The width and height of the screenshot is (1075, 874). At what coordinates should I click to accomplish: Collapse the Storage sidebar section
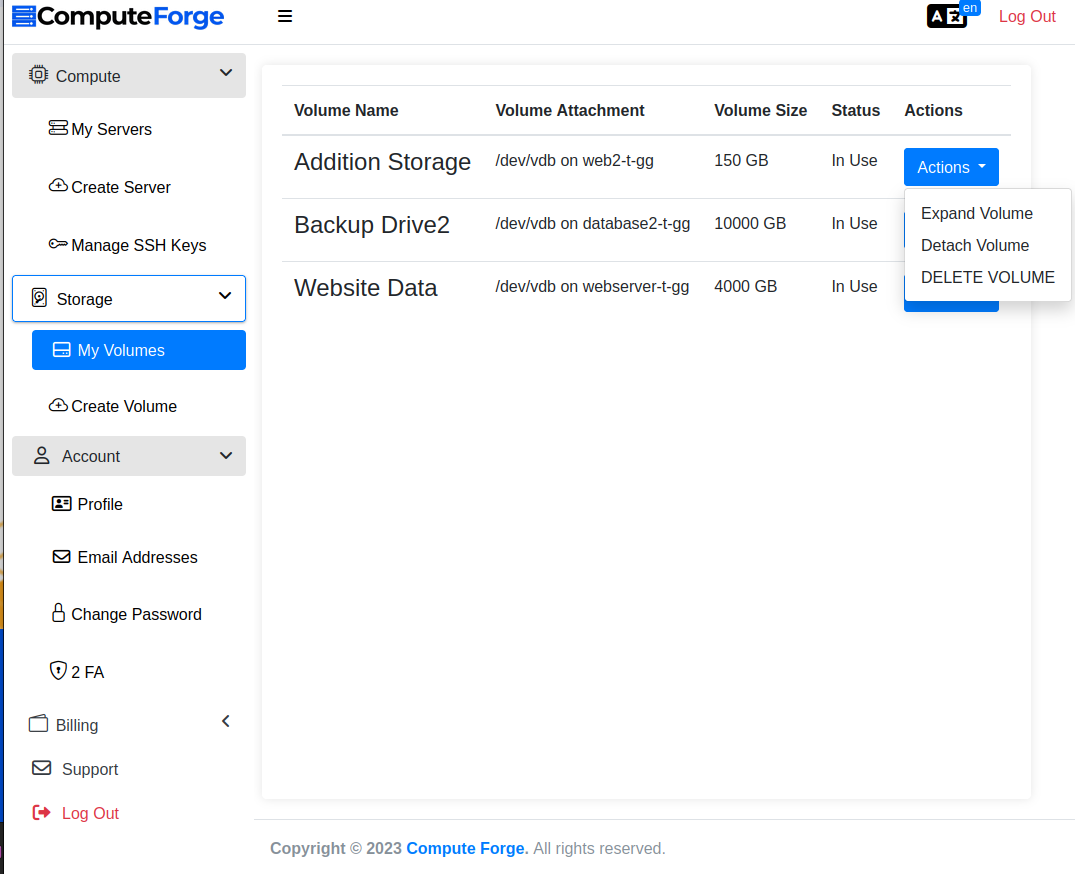(x=225, y=297)
